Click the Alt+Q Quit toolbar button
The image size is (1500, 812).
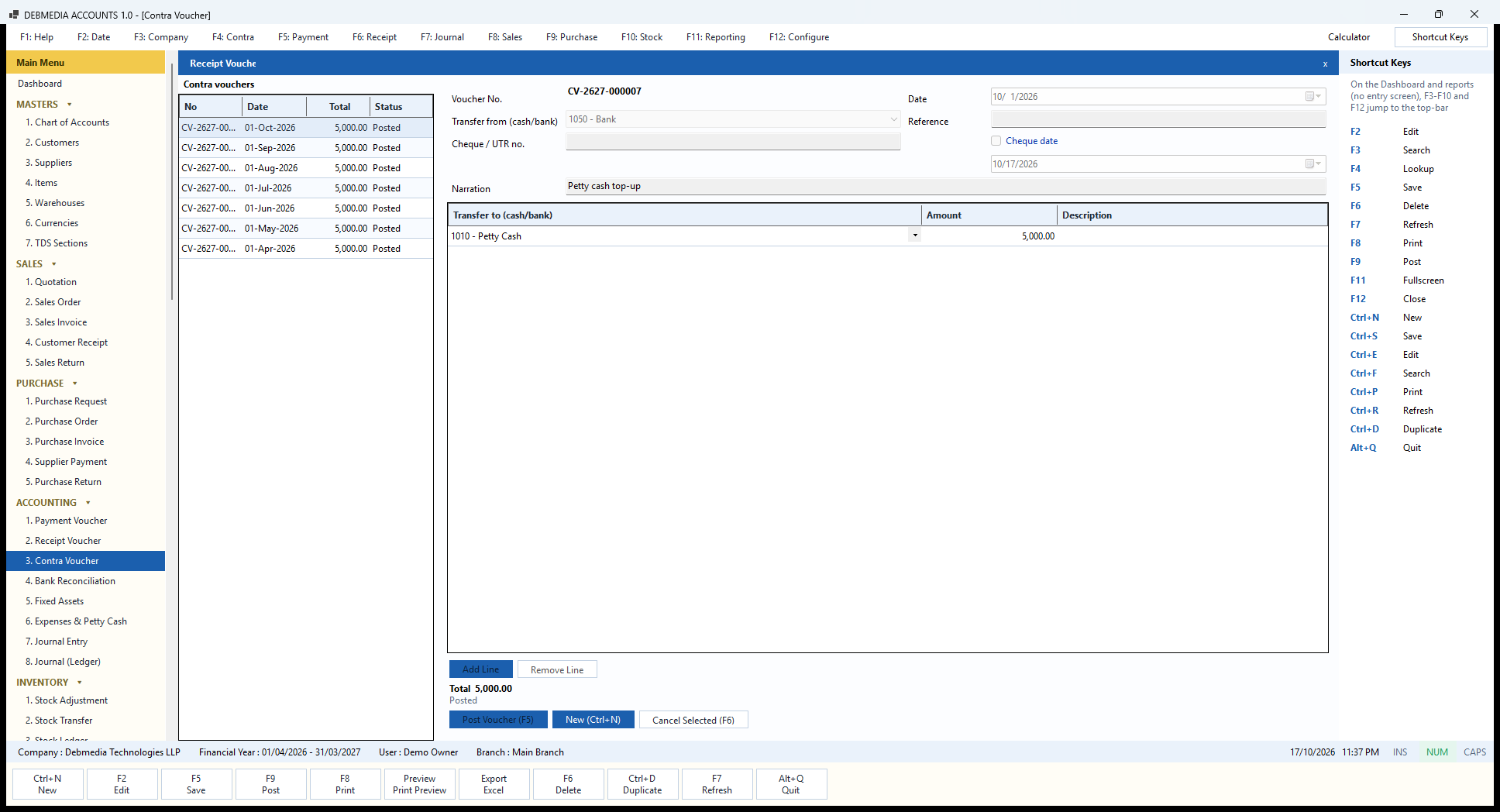[x=791, y=784]
